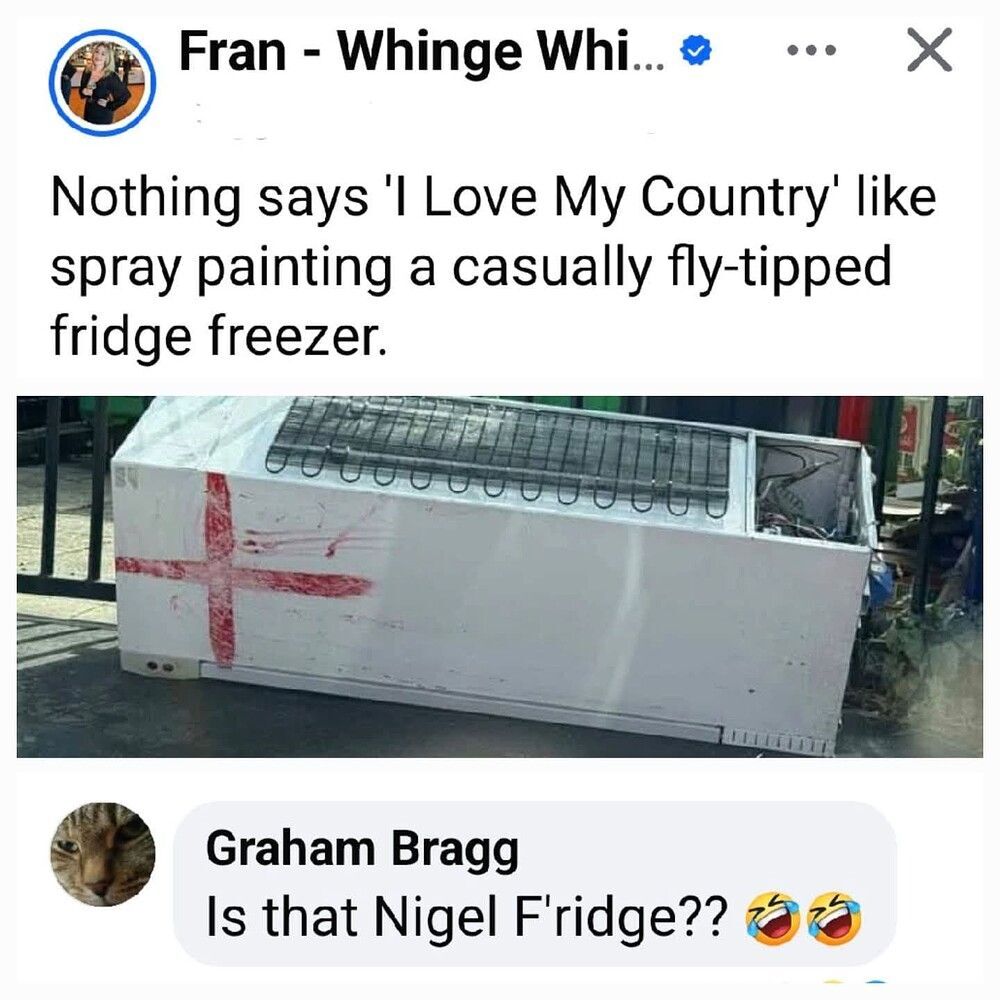1000x1000 pixels.
Task: Click the black condenser coils in the photo
Action: (x=504, y=454)
